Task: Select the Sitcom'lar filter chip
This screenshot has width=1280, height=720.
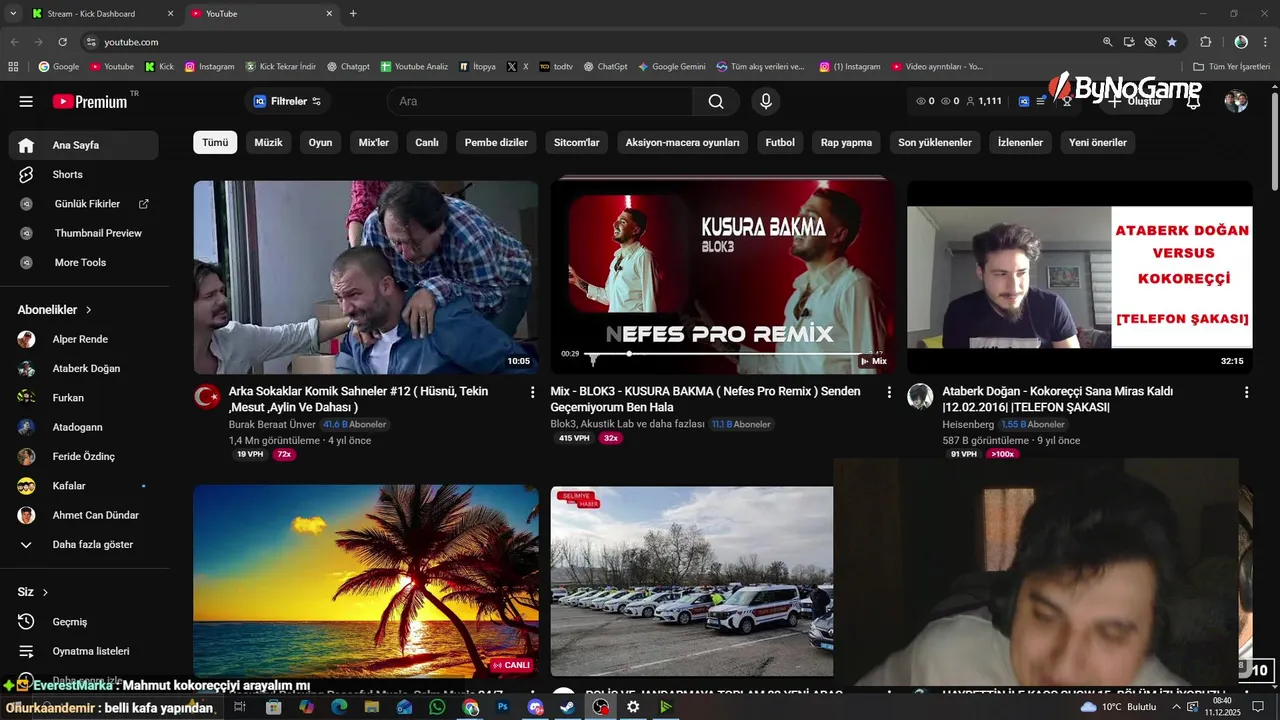Action: 577,142
